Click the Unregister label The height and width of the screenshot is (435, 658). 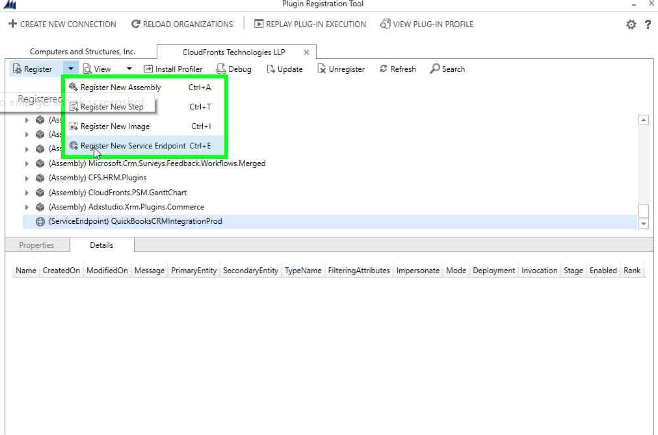pyautogui.click(x=347, y=69)
